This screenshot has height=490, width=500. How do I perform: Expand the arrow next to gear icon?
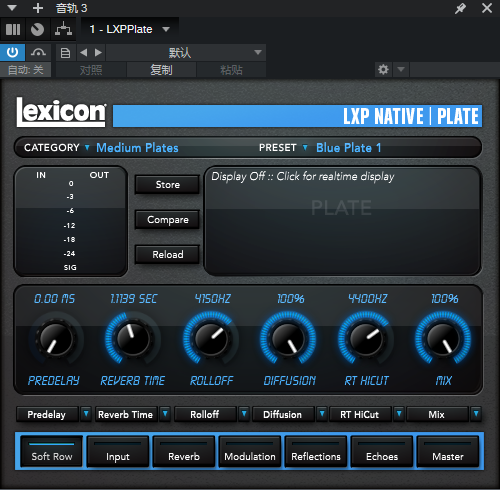point(401,69)
